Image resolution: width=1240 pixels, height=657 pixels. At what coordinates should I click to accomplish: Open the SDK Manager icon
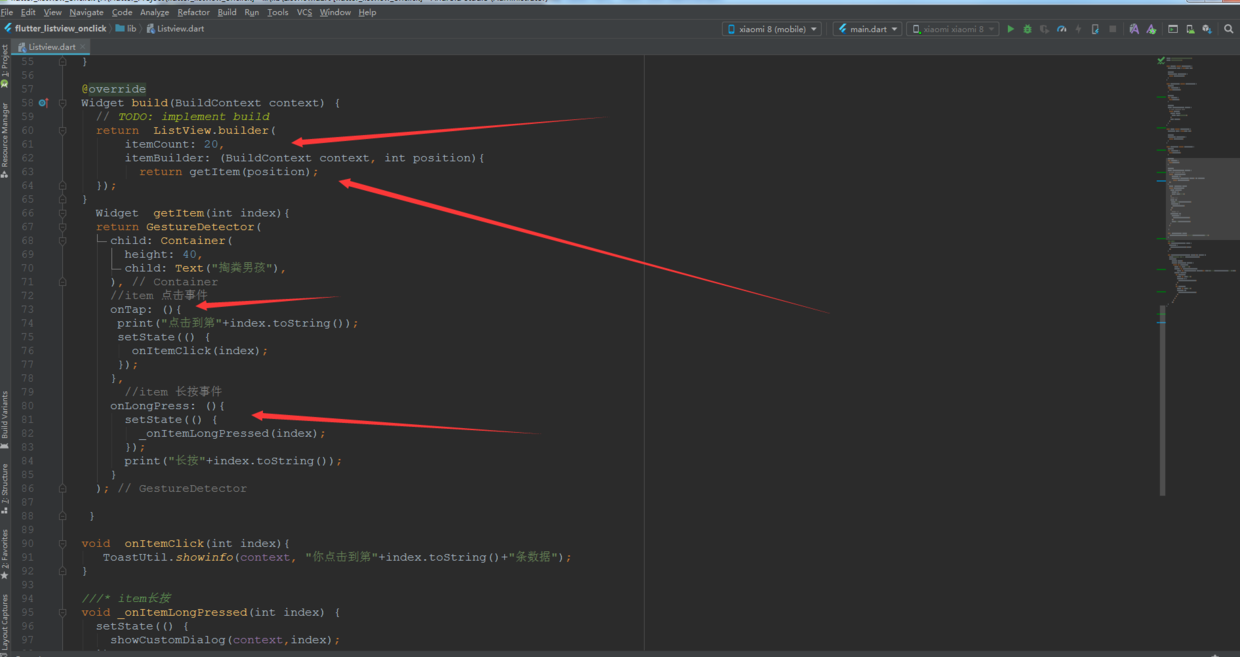tap(1207, 29)
